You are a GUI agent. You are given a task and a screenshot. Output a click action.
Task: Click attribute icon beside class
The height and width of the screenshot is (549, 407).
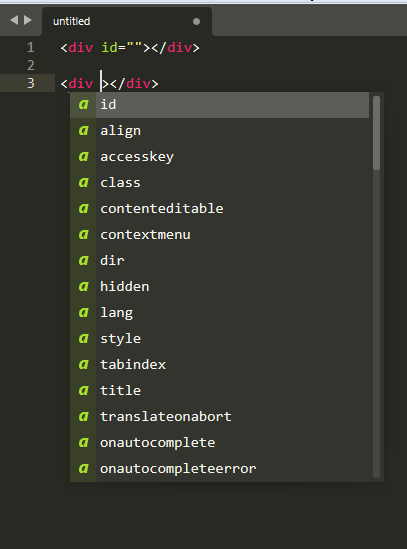click(83, 183)
